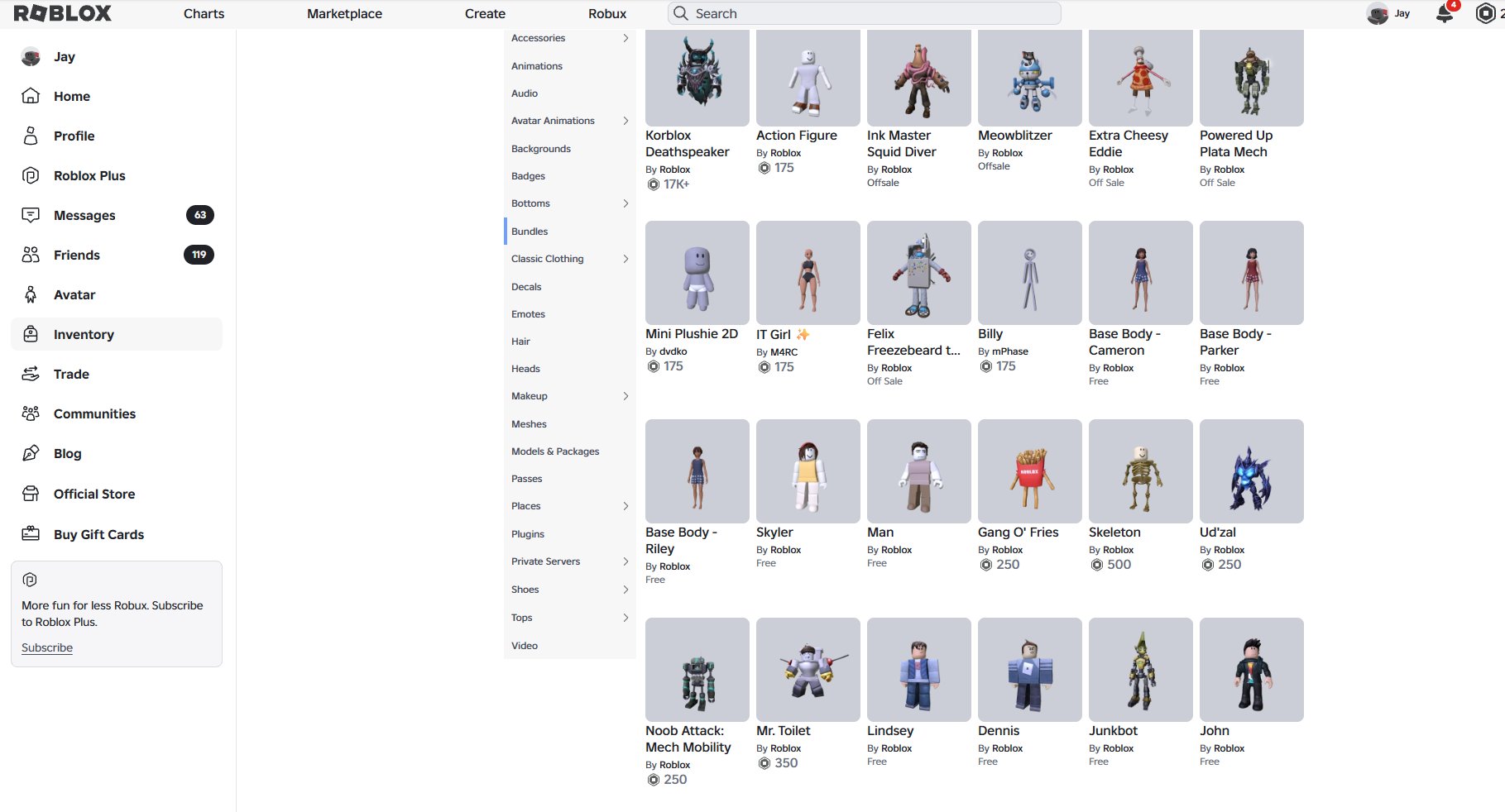Expand the Classic Clothing chevron
Image resolution: width=1505 pixels, height=812 pixels.
625,259
